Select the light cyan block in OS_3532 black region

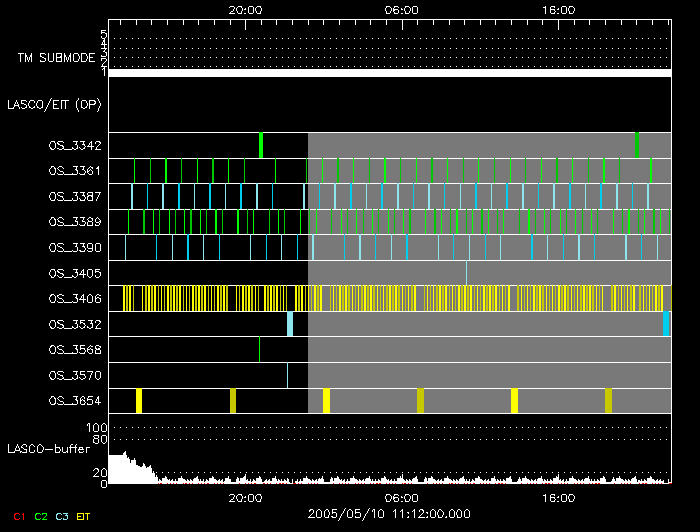290,324
